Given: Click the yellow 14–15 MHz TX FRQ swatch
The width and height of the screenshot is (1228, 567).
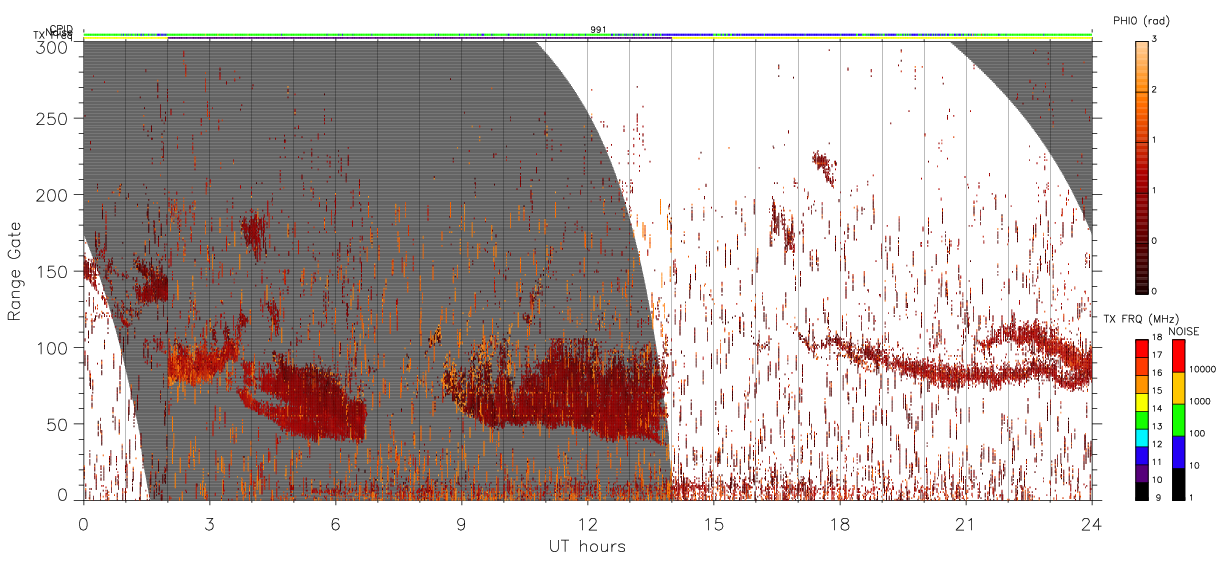Looking at the screenshot, I should coord(1141,401).
